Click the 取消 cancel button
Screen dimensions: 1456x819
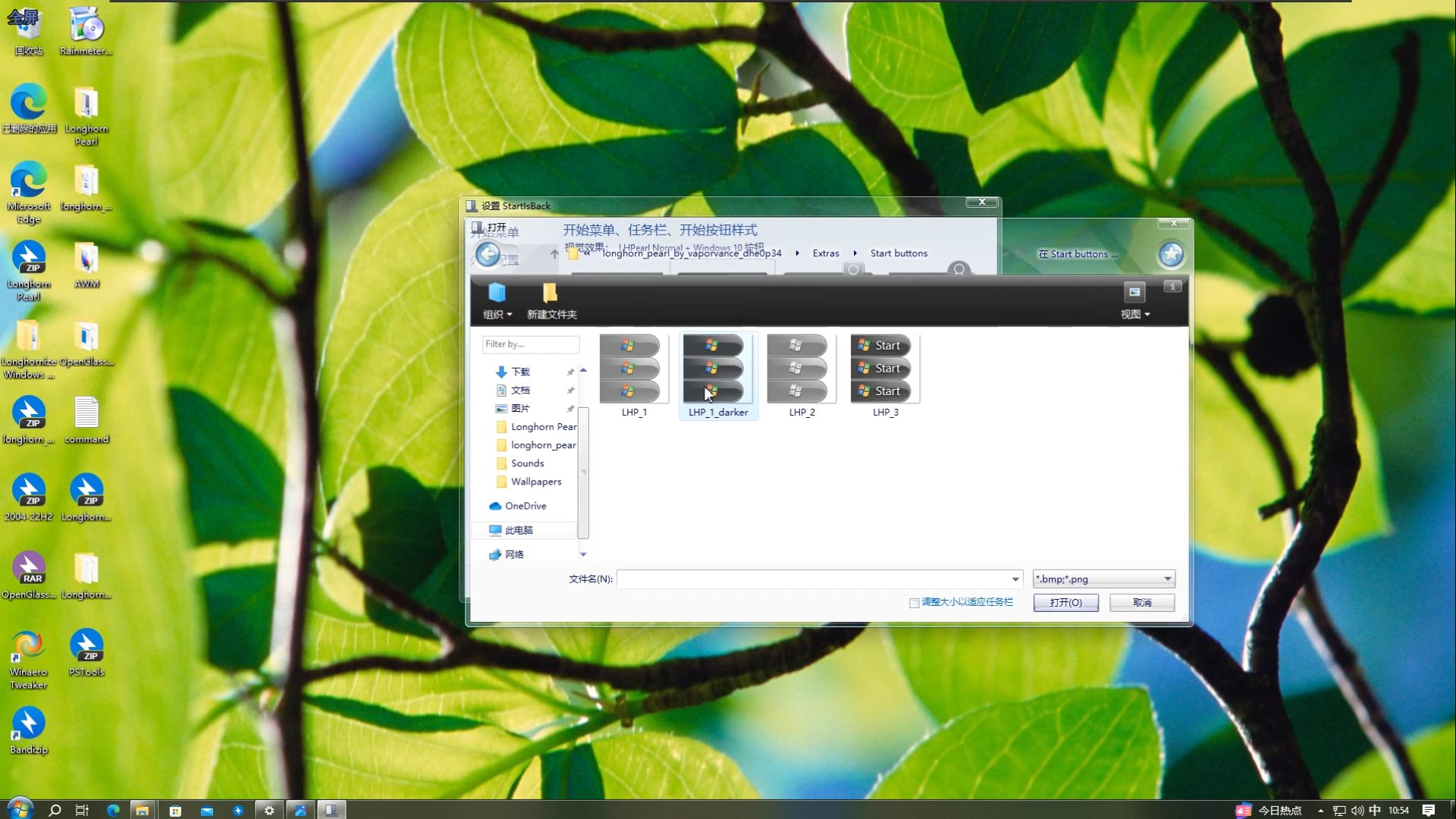pos(1142,603)
